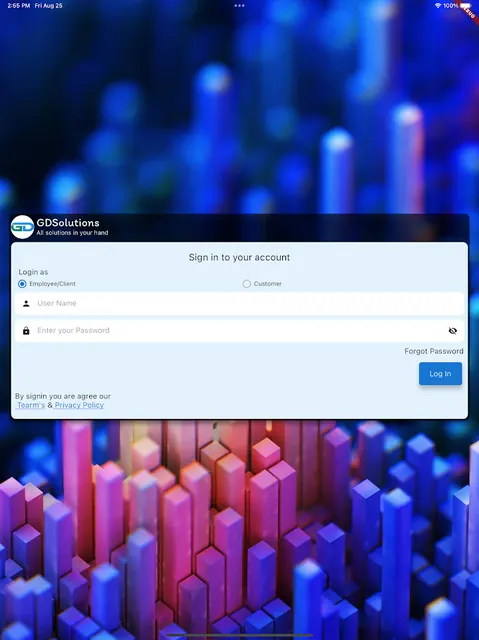Open the Forgot Password link

[434, 351]
